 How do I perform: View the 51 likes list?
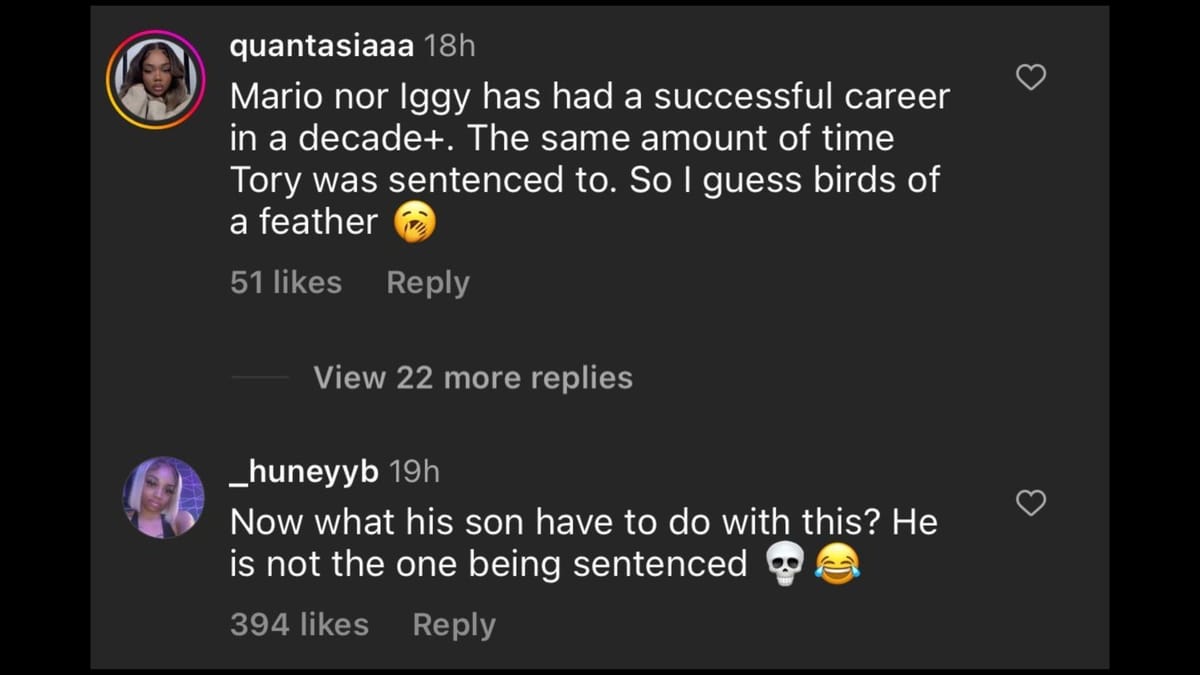[285, 283]
